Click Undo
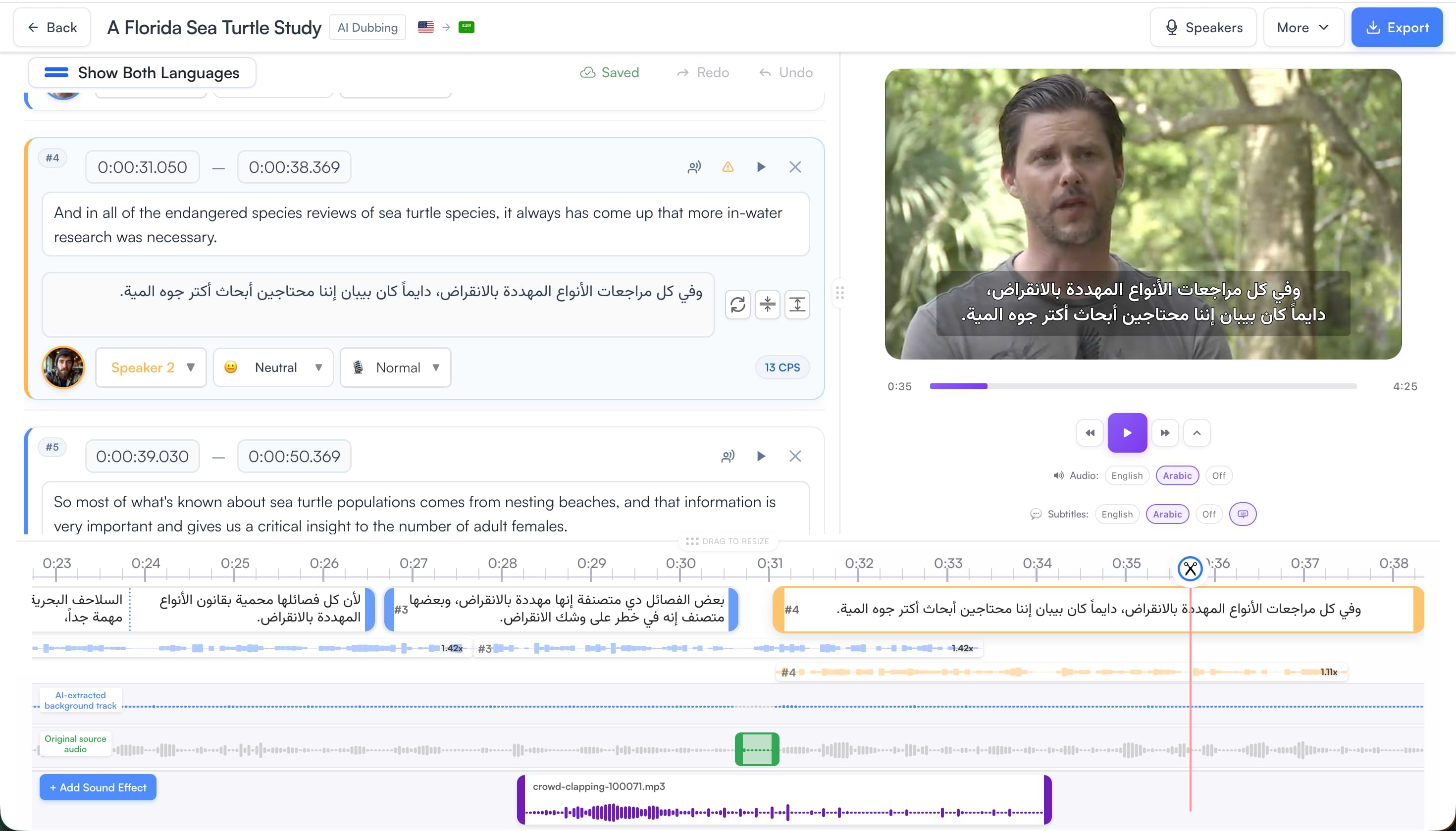 [786, 72]
